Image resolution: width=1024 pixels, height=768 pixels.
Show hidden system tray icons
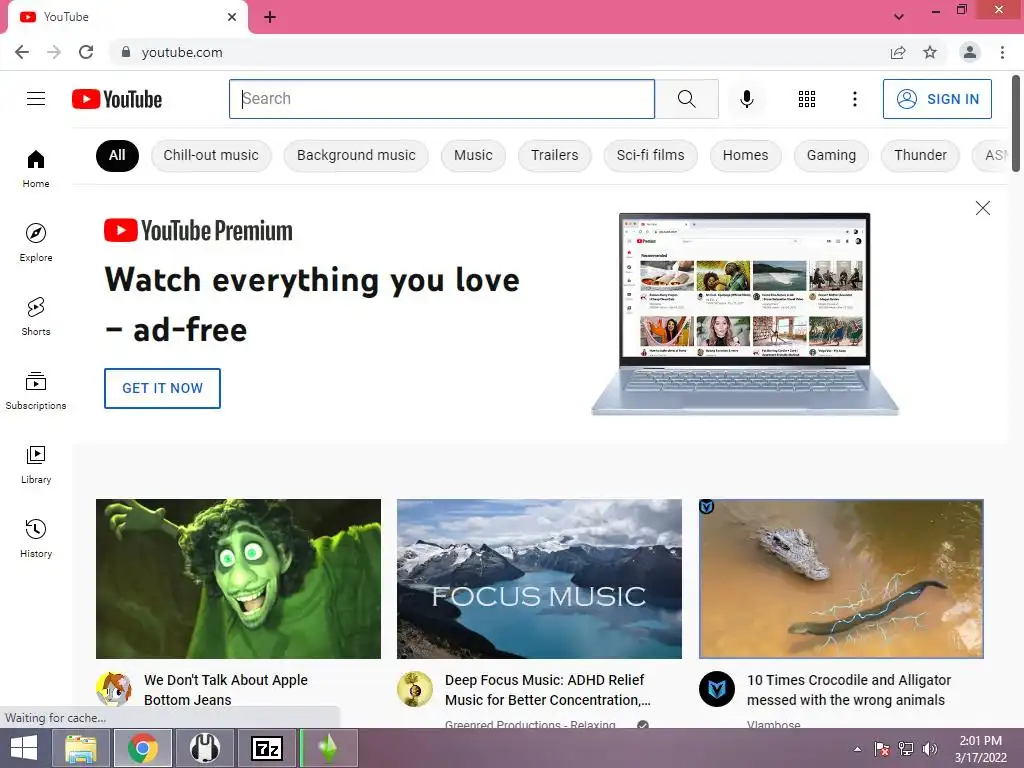[x=857, y=749]
